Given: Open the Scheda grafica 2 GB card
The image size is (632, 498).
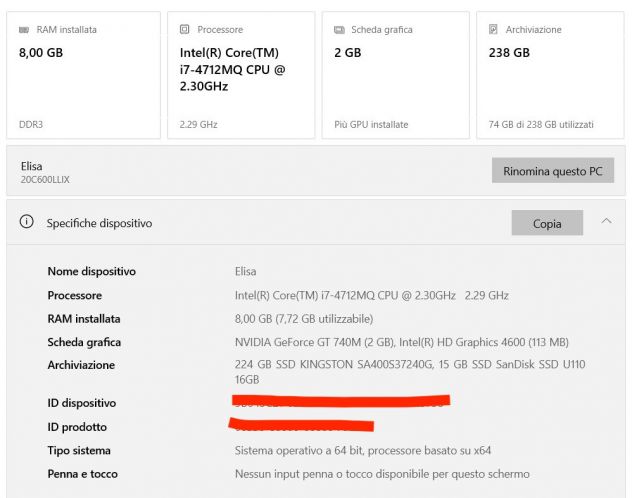Looking at the screenshot, I should pyautogui.click(x=395, y=75).
